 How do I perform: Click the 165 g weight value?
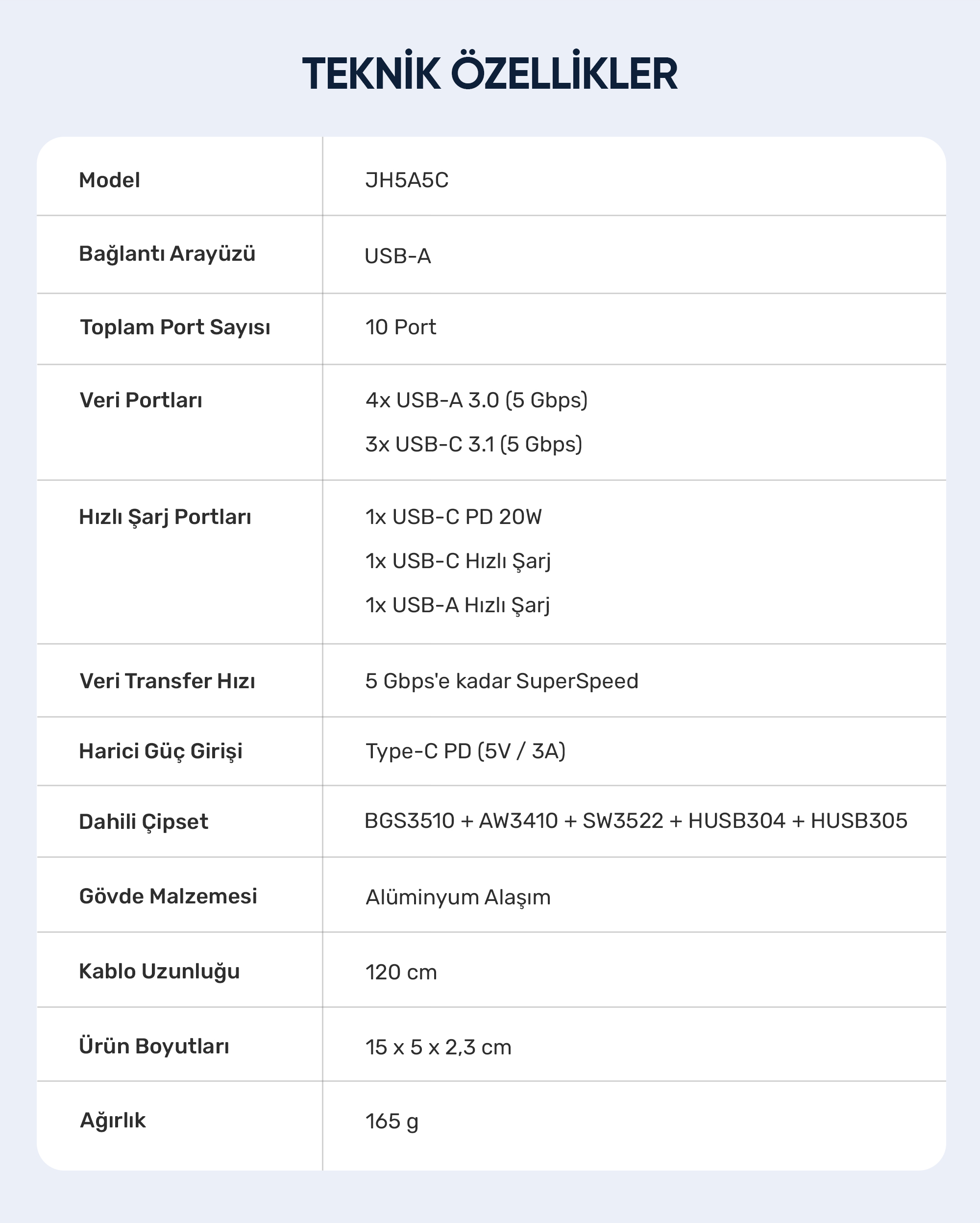tap(392, 1121)
